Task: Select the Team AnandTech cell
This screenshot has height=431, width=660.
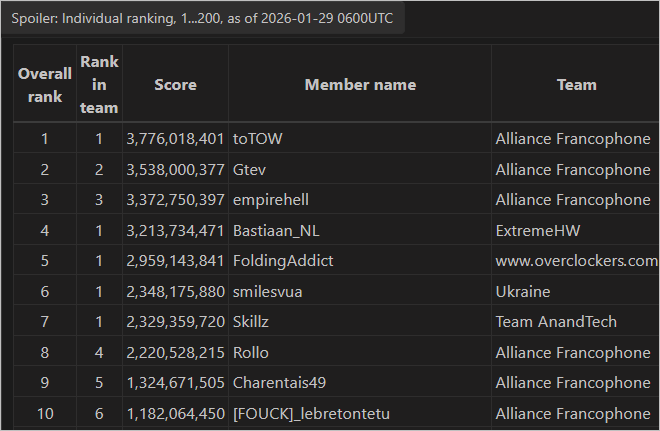Action: tap(556, 322)
